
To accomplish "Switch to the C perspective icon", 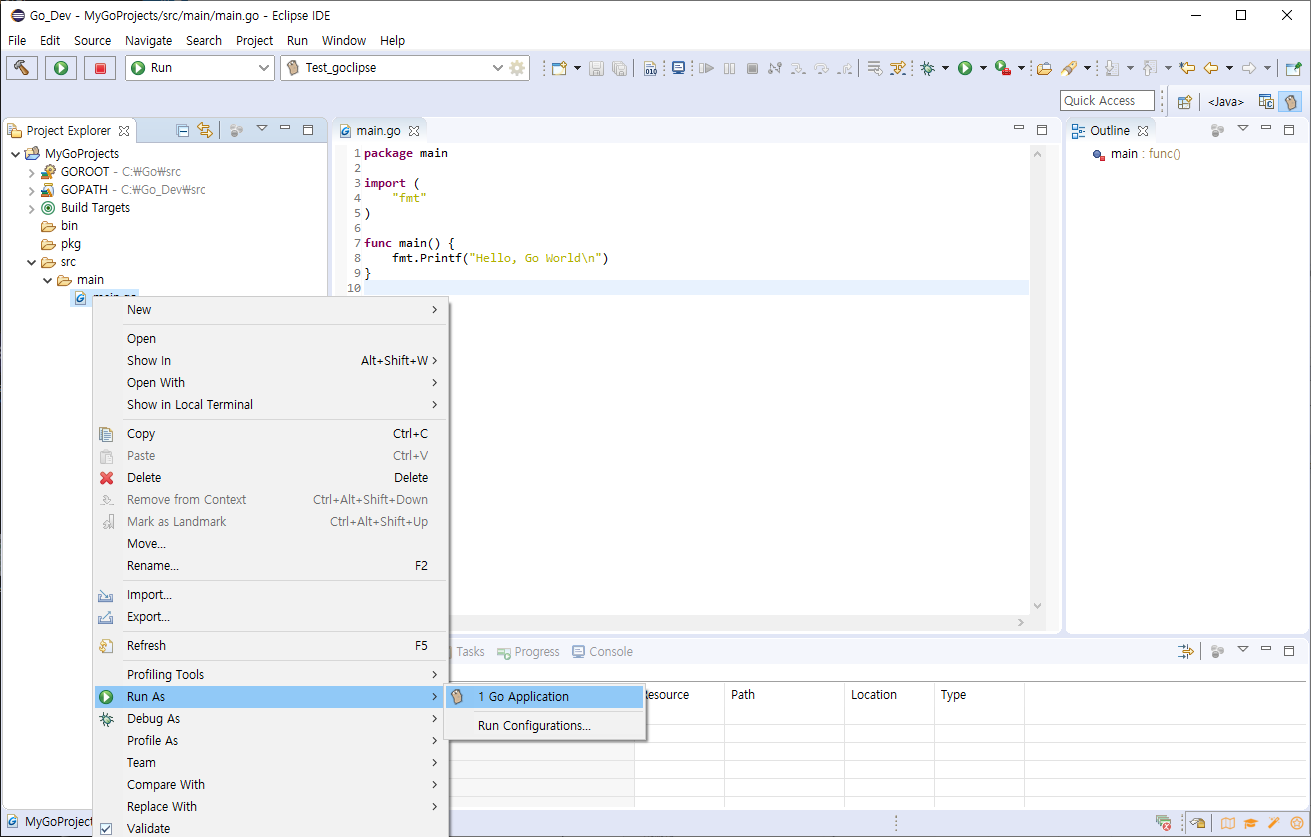I will coord(1266,101).
